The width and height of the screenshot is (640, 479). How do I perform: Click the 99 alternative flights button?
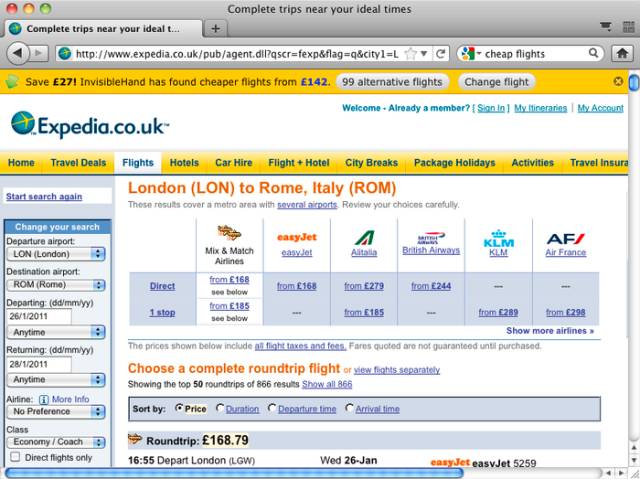point(392,82)
